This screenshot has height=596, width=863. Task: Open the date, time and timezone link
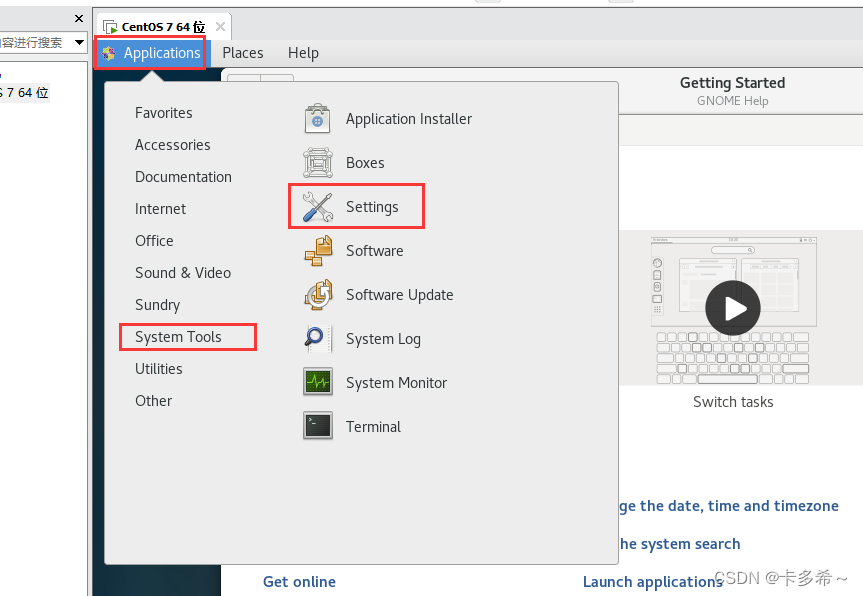pyautogui.click(x=729, y=506)
